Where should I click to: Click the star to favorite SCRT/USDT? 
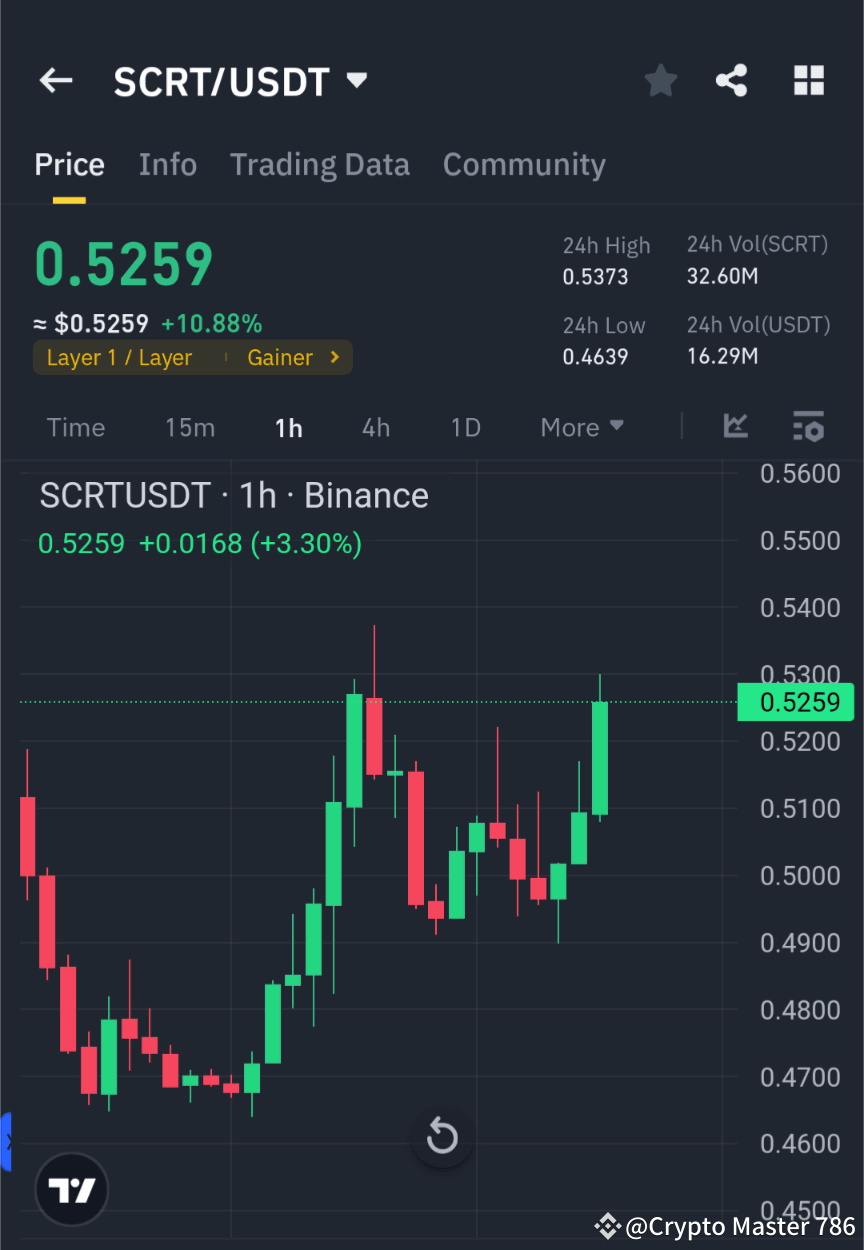[x=660, y=80]
